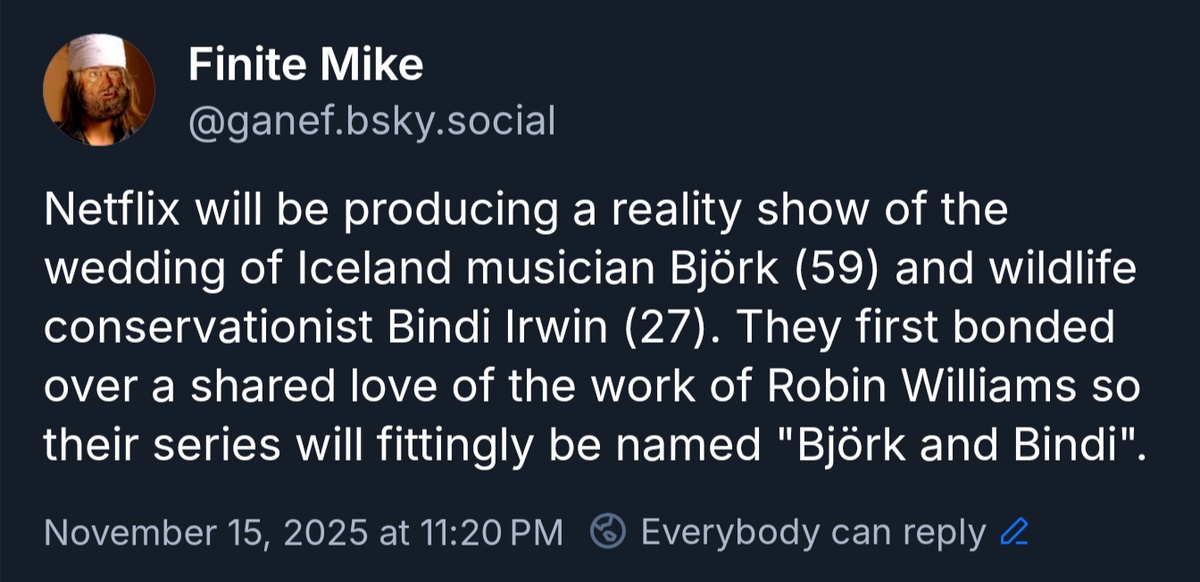Open the circular profile picture thumbnail
Image resolution: width=1200 pixels, height=582 pixels.
pyautogui.click(x=98, y=90)
